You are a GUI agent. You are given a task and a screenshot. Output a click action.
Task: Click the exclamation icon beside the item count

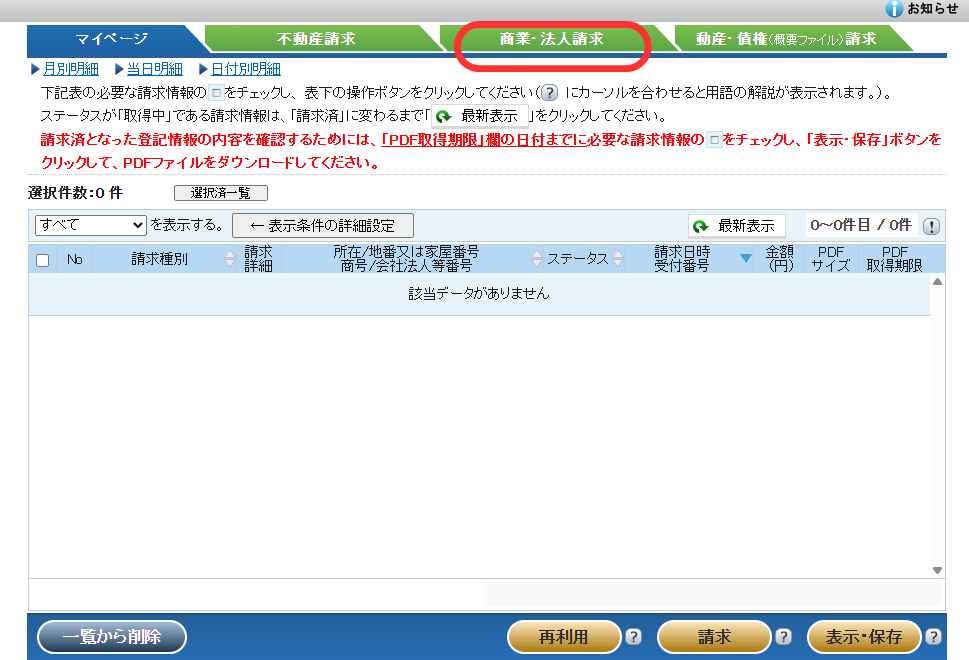(931, 227)
